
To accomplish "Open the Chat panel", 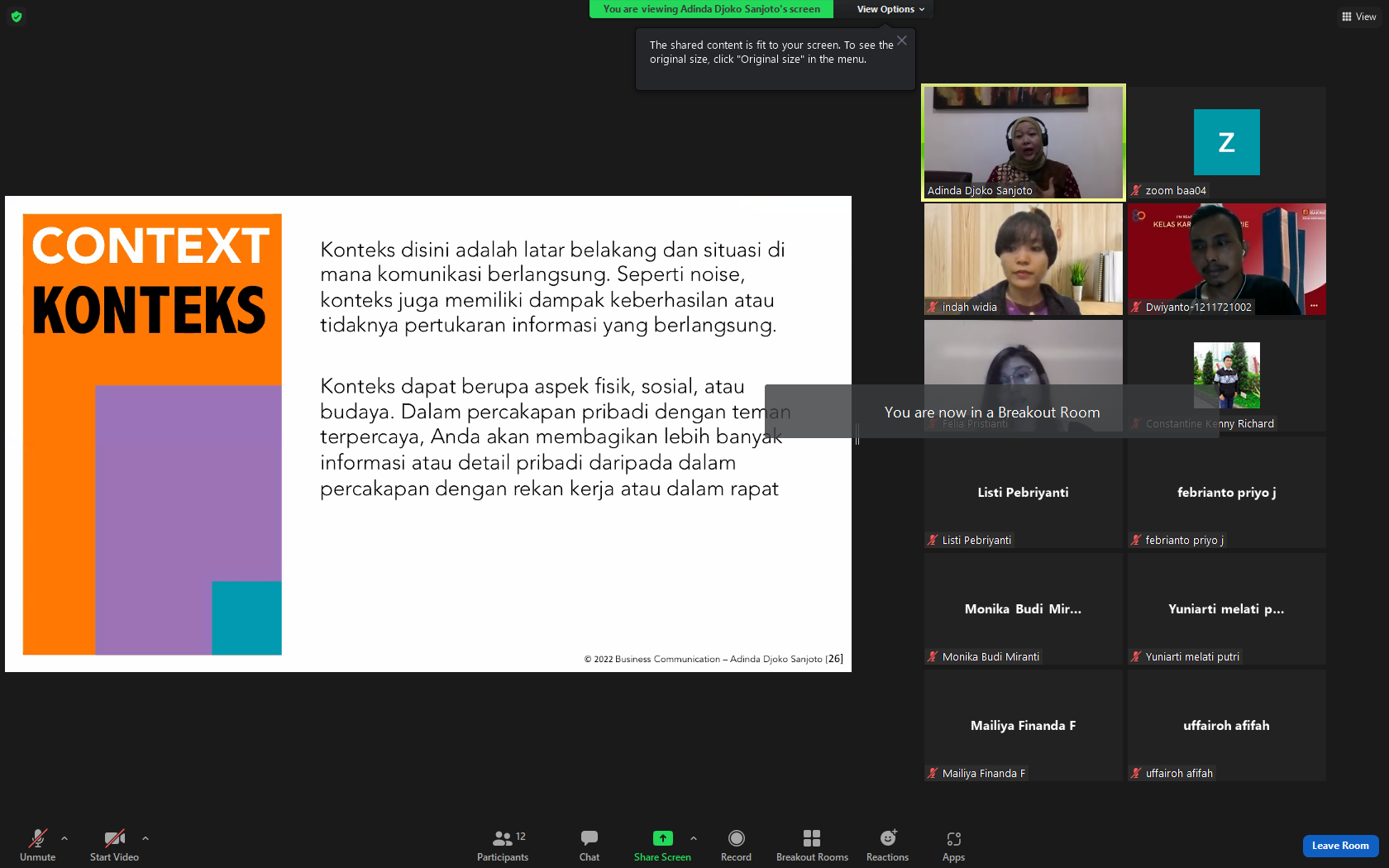I will point(589,846).
